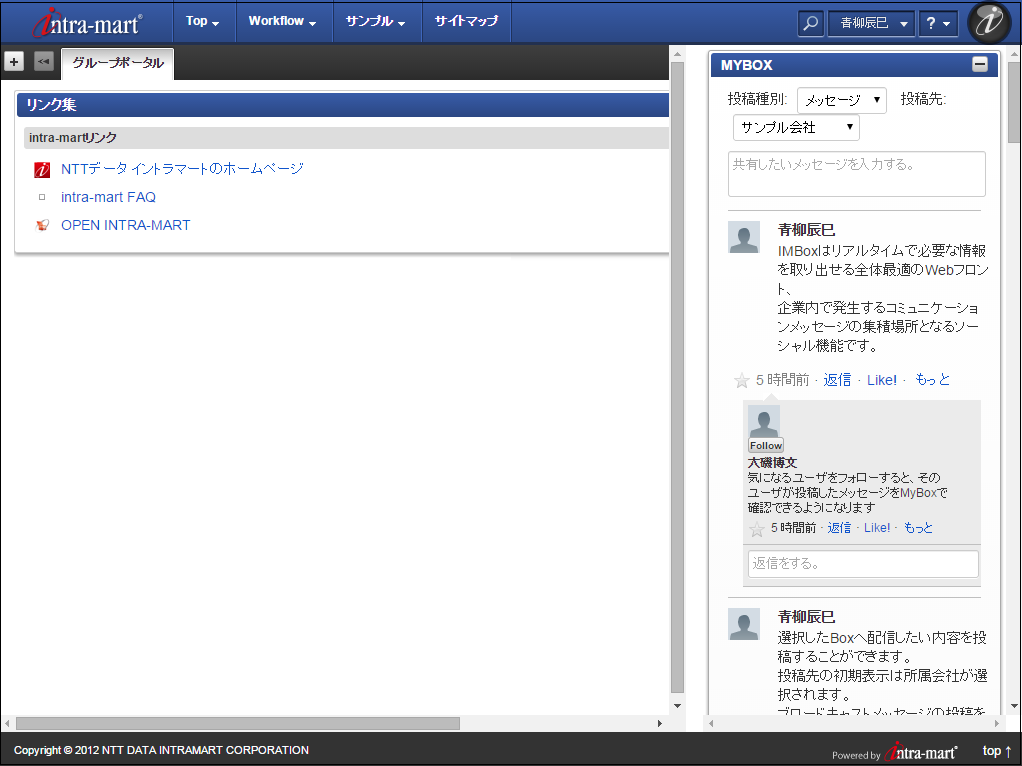Click the search magnifier icon in header
This screenshot has height=766, width=1022.
[x=811, y=23]
